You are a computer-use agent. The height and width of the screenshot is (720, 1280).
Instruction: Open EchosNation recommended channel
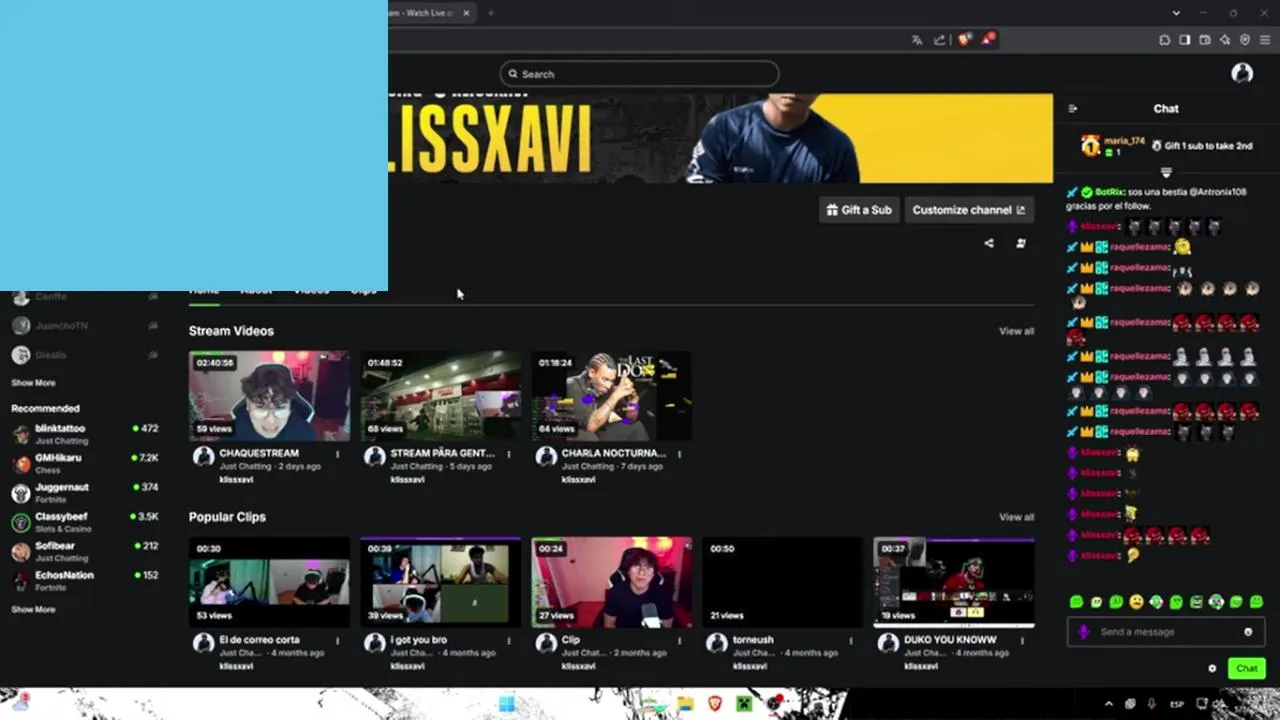coord(85,580)
